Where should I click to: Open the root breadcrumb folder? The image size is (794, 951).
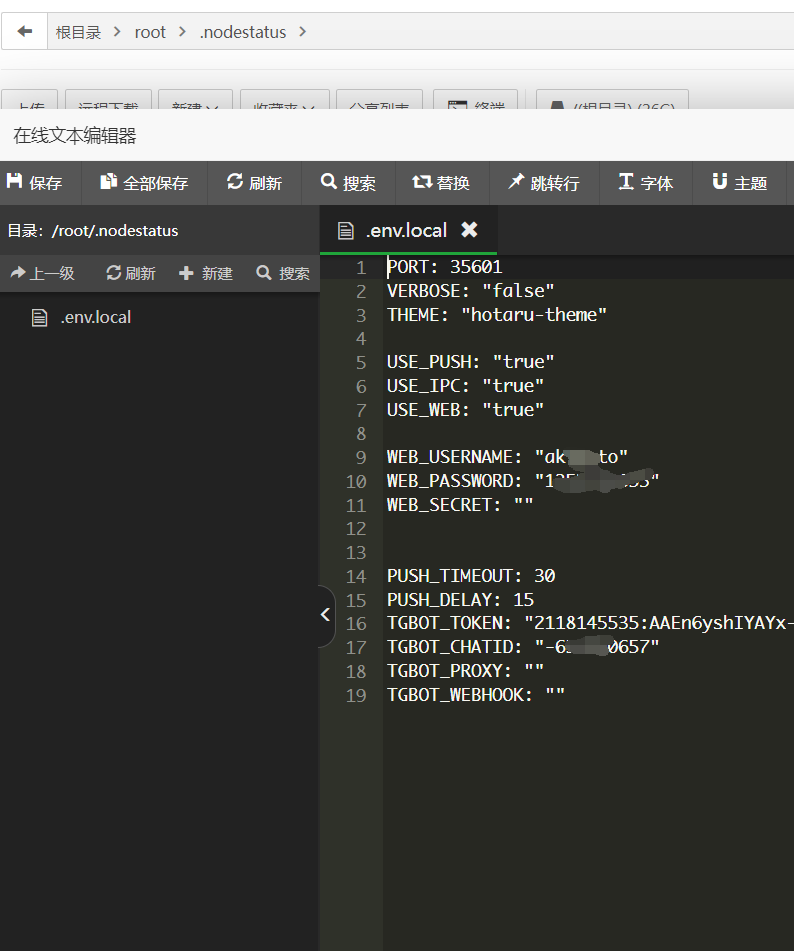click(150, 32)
